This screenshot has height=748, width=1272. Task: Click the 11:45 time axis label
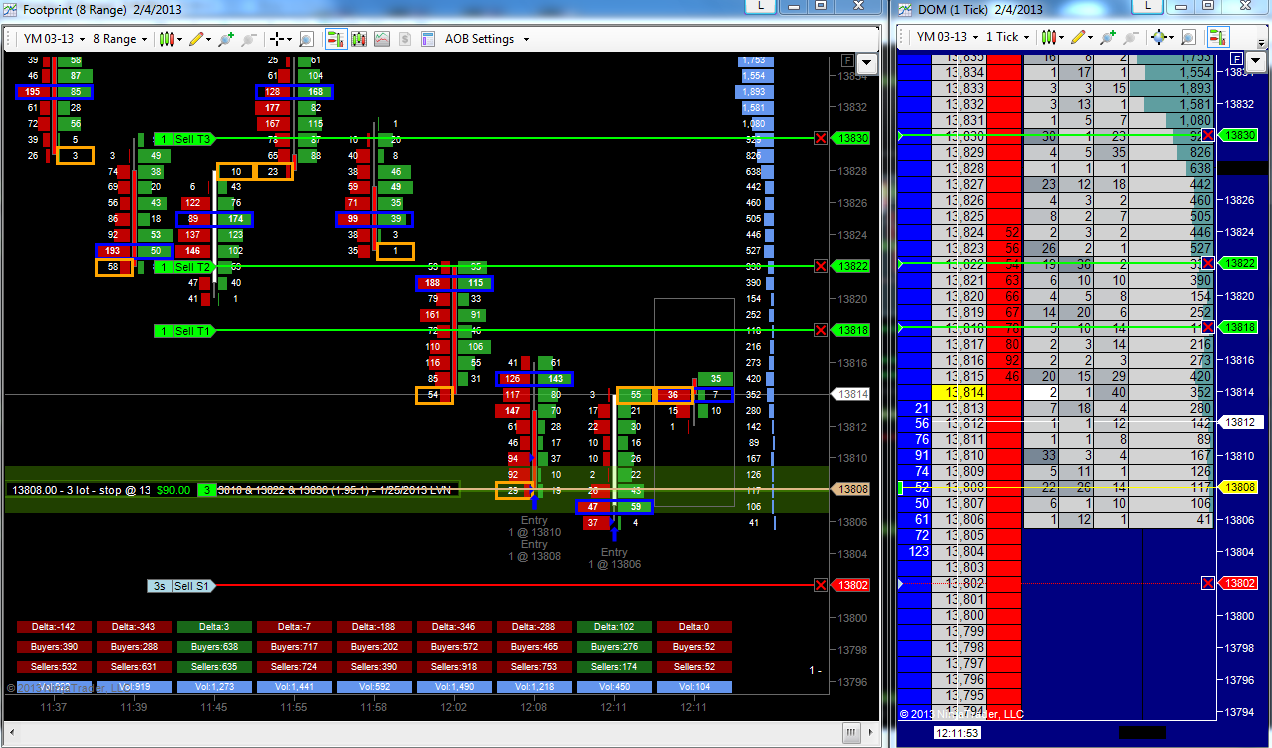click(214, 707)
